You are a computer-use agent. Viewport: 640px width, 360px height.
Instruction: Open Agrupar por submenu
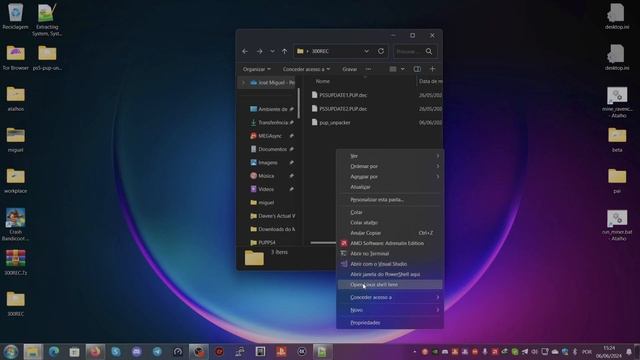(390, 177)
